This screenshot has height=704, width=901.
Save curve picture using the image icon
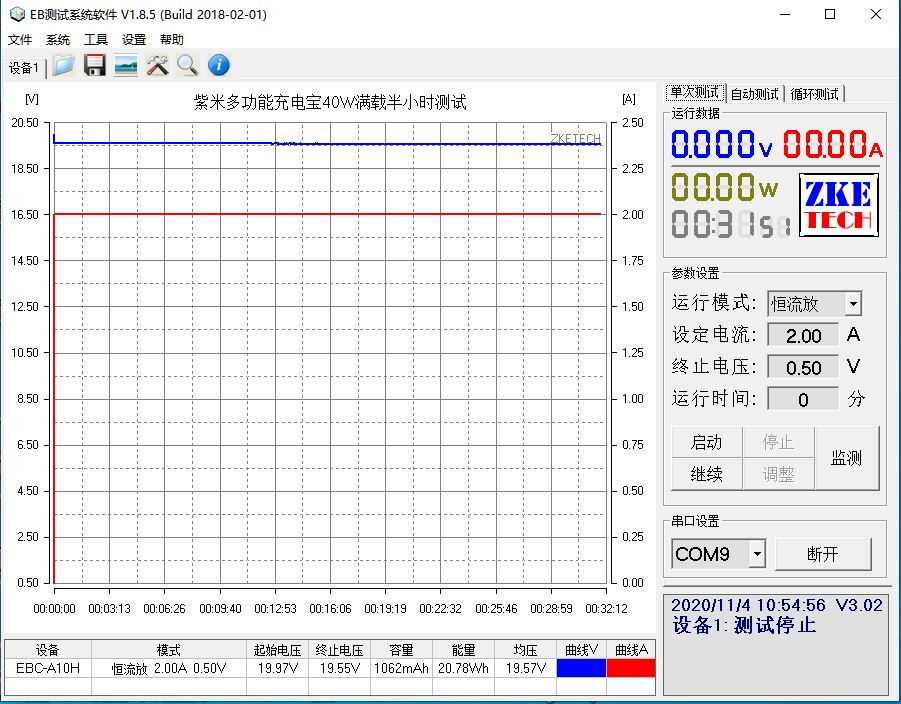[126, 66]
